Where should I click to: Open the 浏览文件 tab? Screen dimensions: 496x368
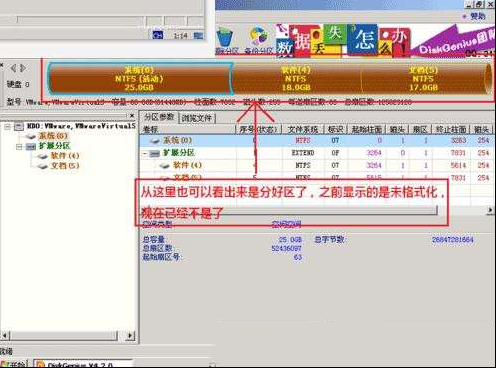[x=197, y=118]
